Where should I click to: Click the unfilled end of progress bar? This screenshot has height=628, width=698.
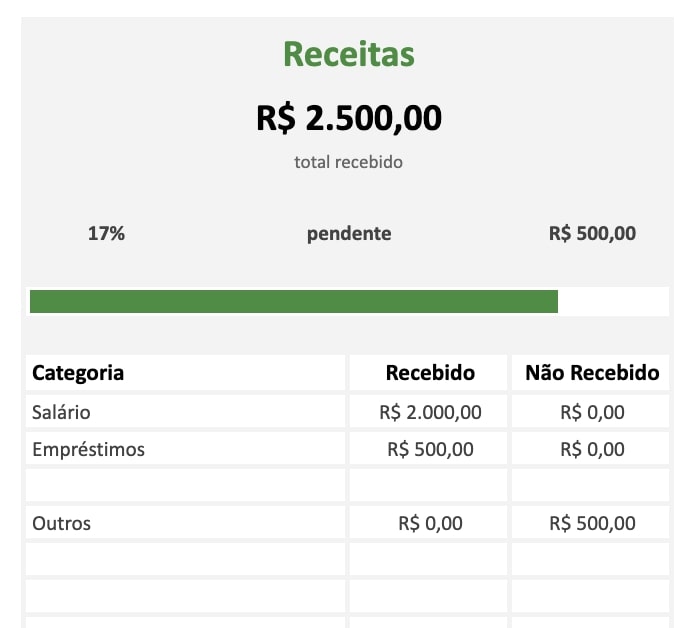coord(613,301)
